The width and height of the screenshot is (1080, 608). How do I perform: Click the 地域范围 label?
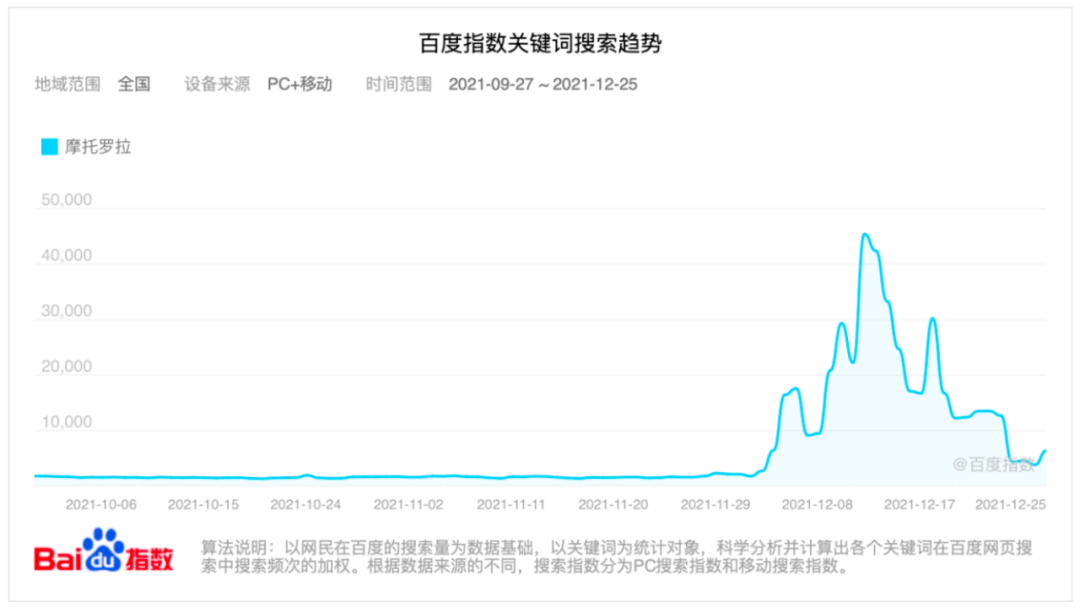[68, 84]
